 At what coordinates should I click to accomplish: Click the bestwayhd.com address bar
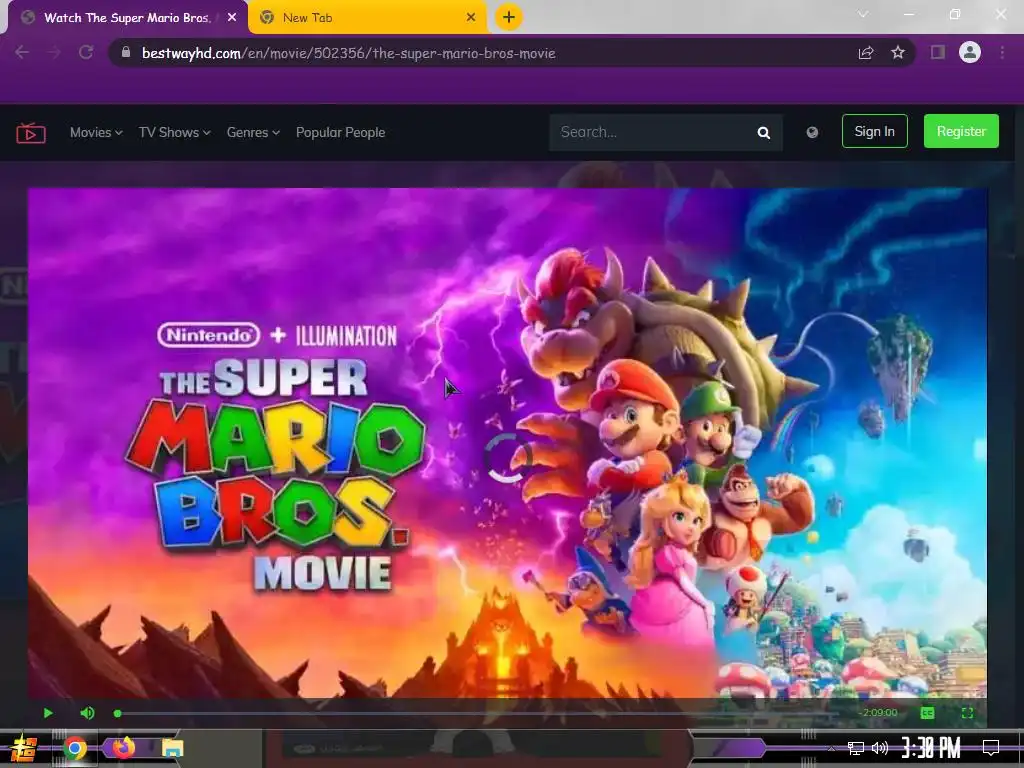click(x=483, y=53)
